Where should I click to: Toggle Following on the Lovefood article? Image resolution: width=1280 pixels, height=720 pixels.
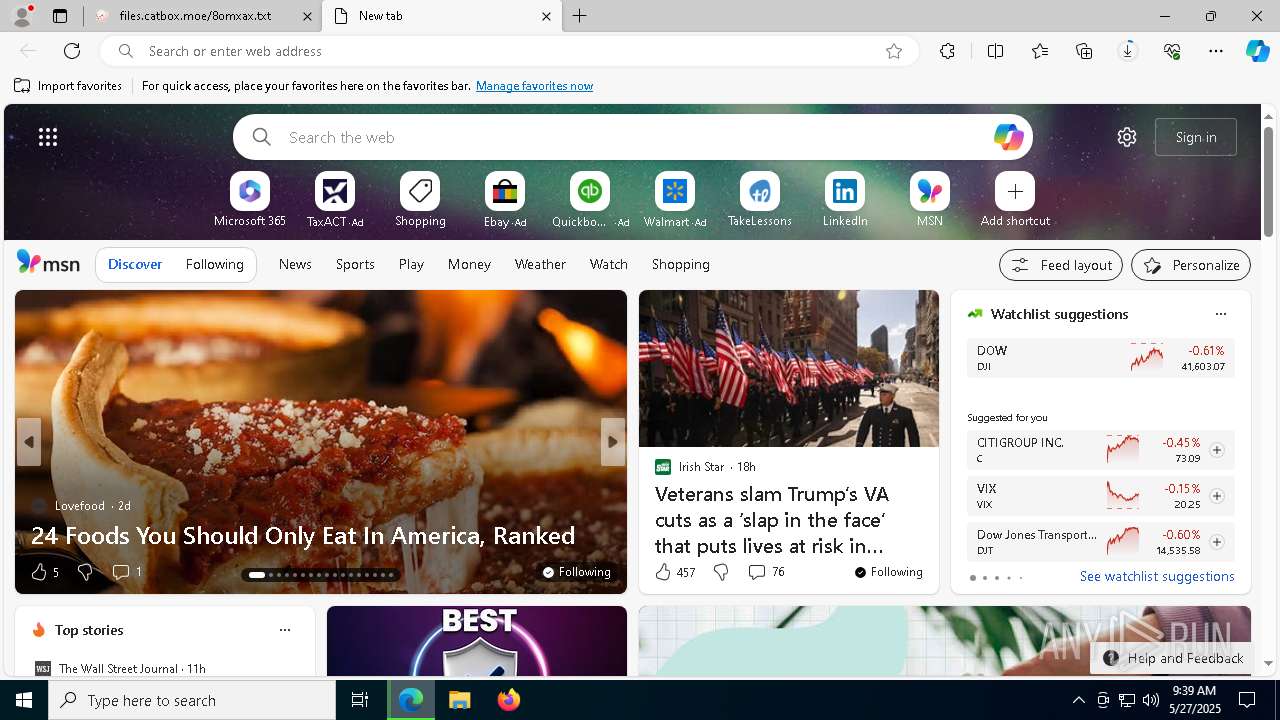(x=576, y=572)
